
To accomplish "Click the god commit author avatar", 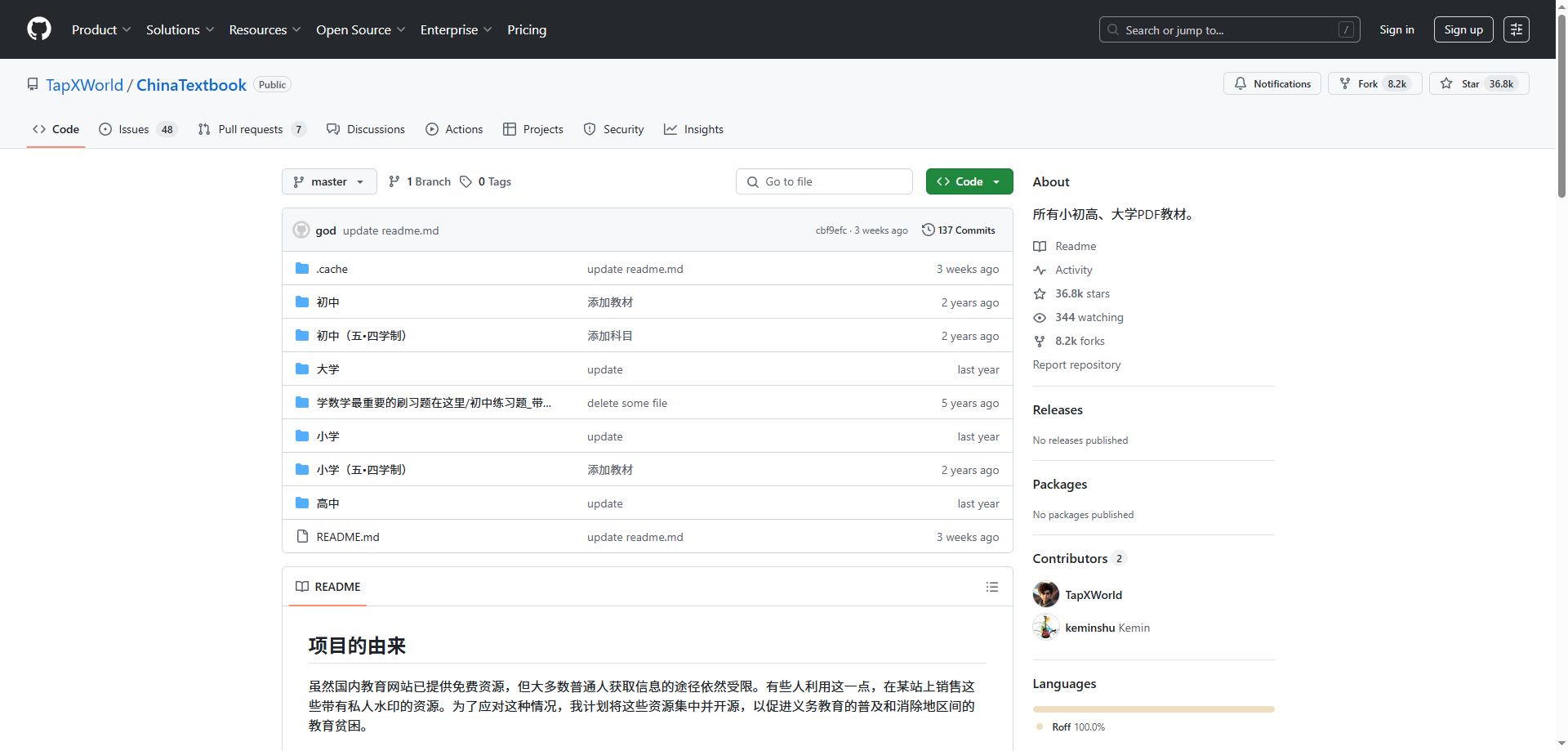I will tap(301, 230).
